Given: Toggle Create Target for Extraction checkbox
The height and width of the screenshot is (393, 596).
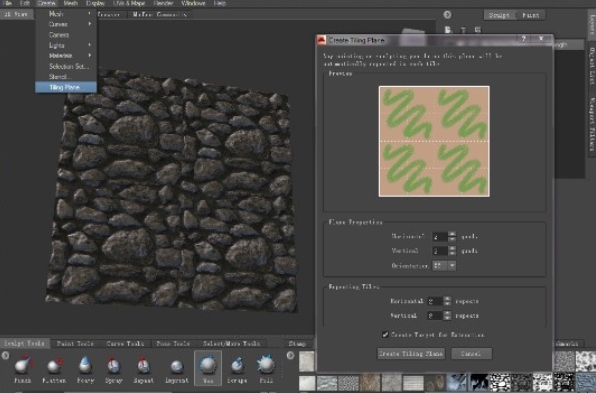Looking at the screenshot, I should click(385, 334).
